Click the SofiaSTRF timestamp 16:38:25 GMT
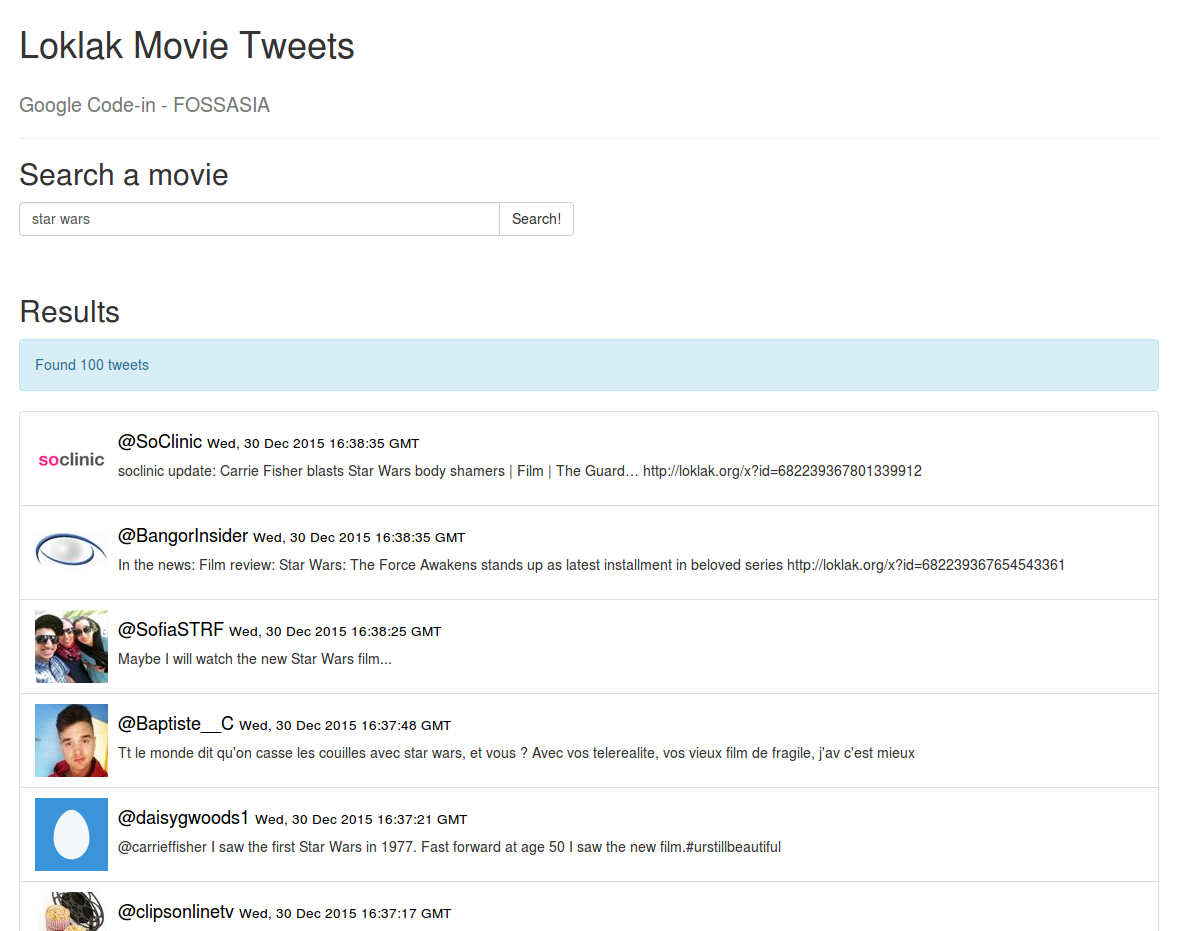Image resolution: width=1194 pixels, height=931 pixels. 335,632
